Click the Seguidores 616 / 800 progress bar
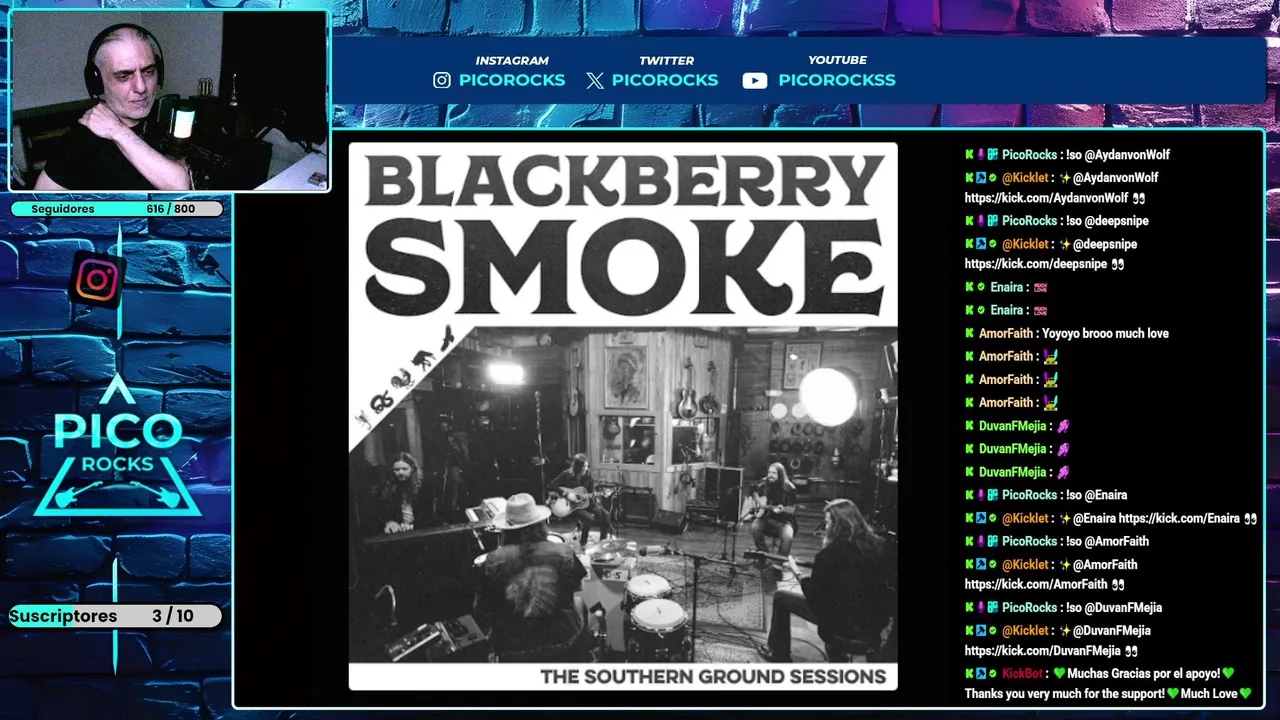 click(116, 209)
